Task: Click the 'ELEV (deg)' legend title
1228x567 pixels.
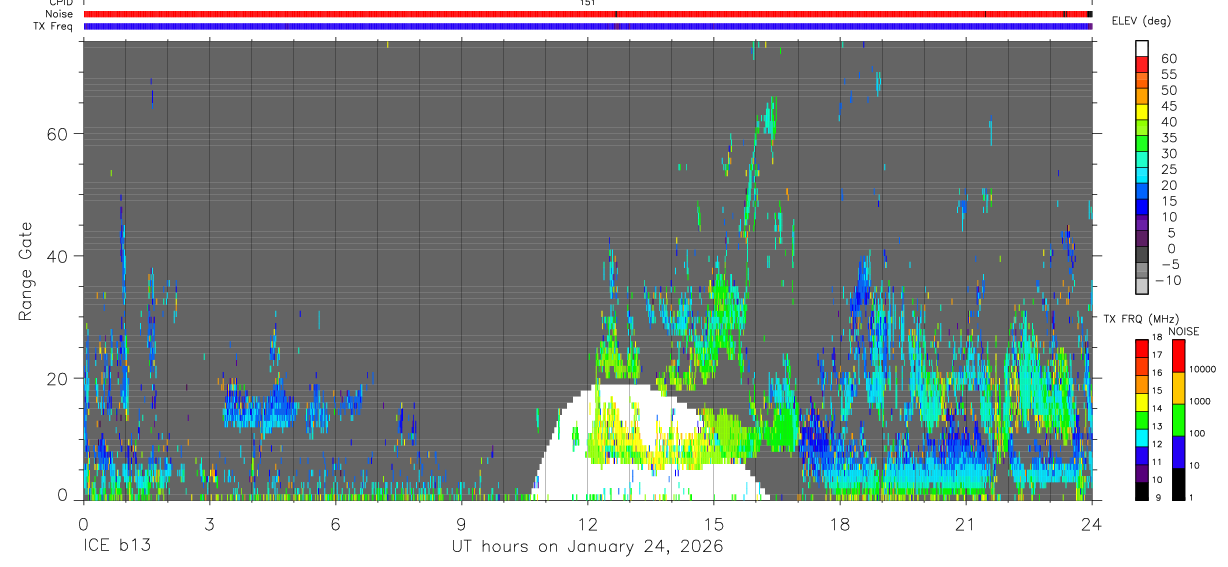Action: coord(1142,21)
